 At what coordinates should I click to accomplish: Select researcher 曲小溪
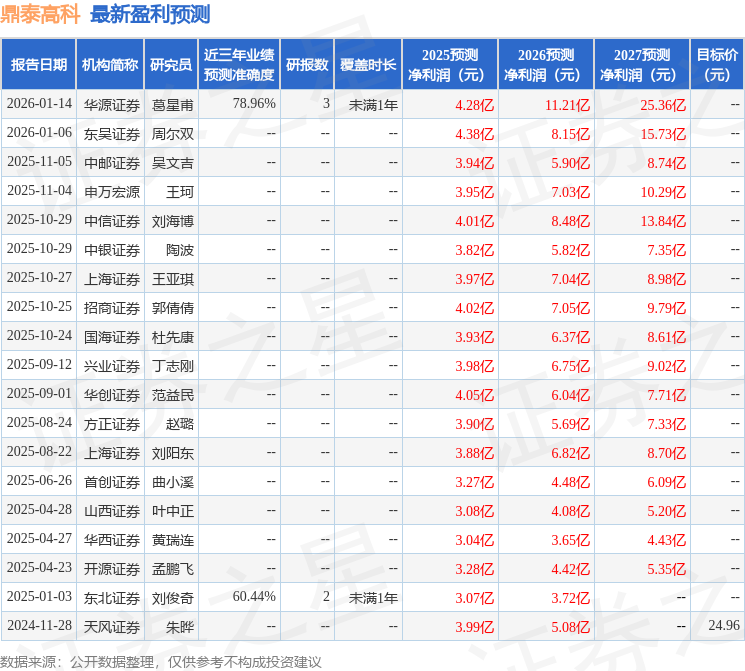point(172,482)
